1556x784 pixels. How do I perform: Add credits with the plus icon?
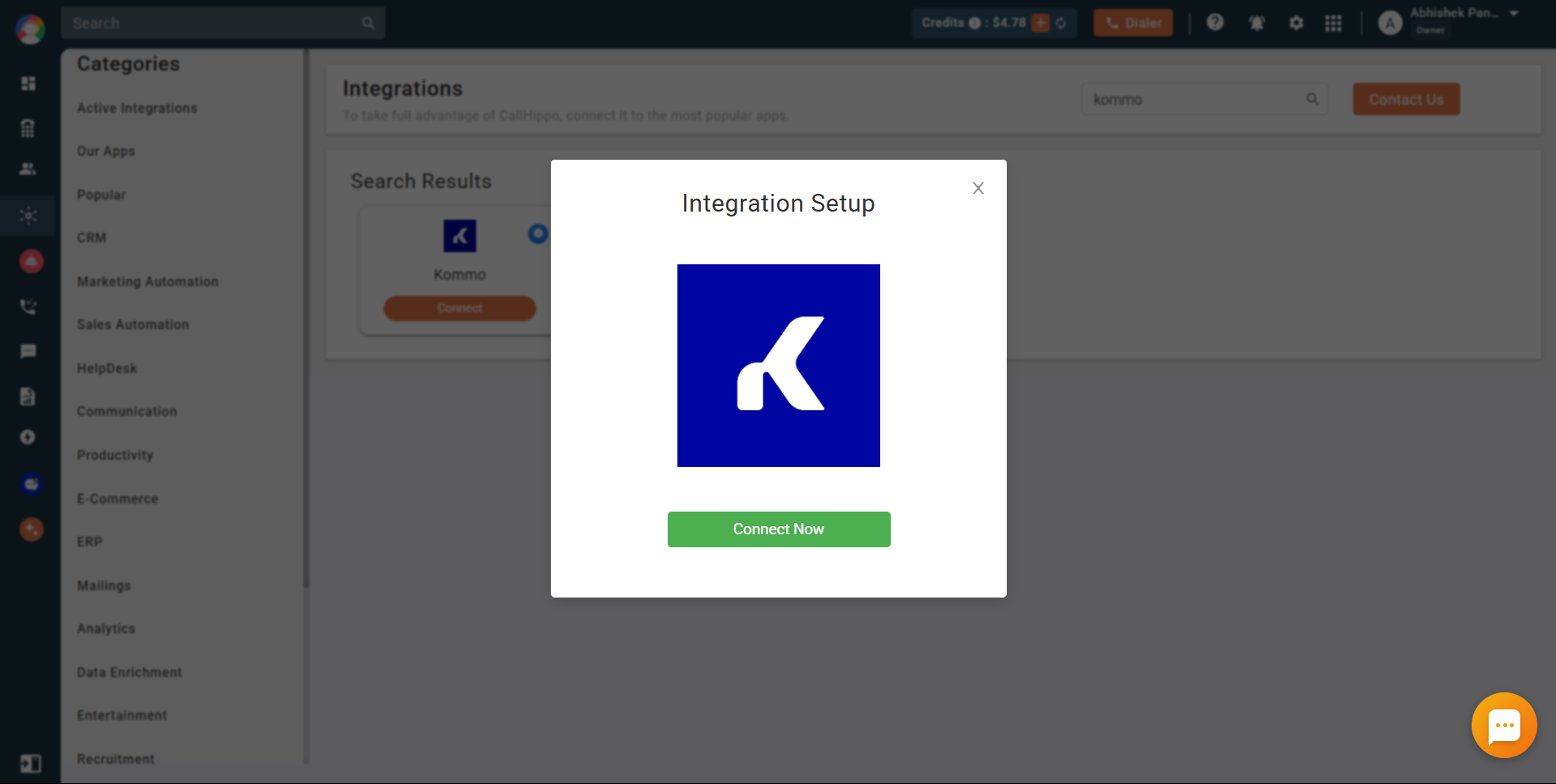1040,23
